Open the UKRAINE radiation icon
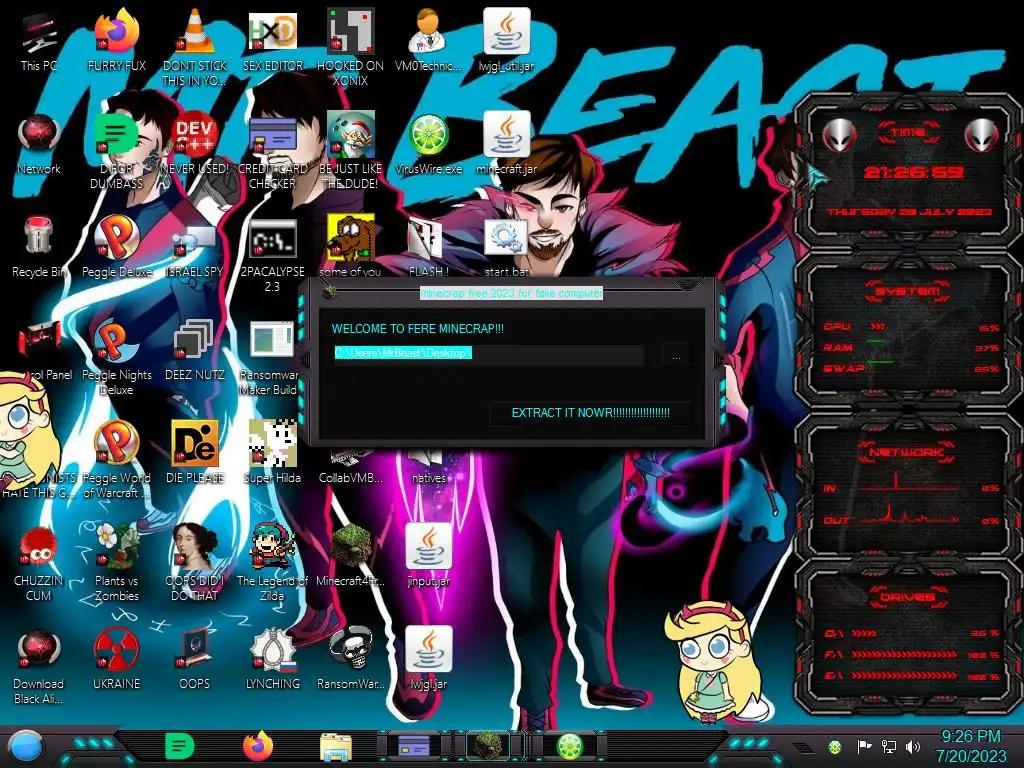Viewport: 1024px width, 768px height. 116,658
